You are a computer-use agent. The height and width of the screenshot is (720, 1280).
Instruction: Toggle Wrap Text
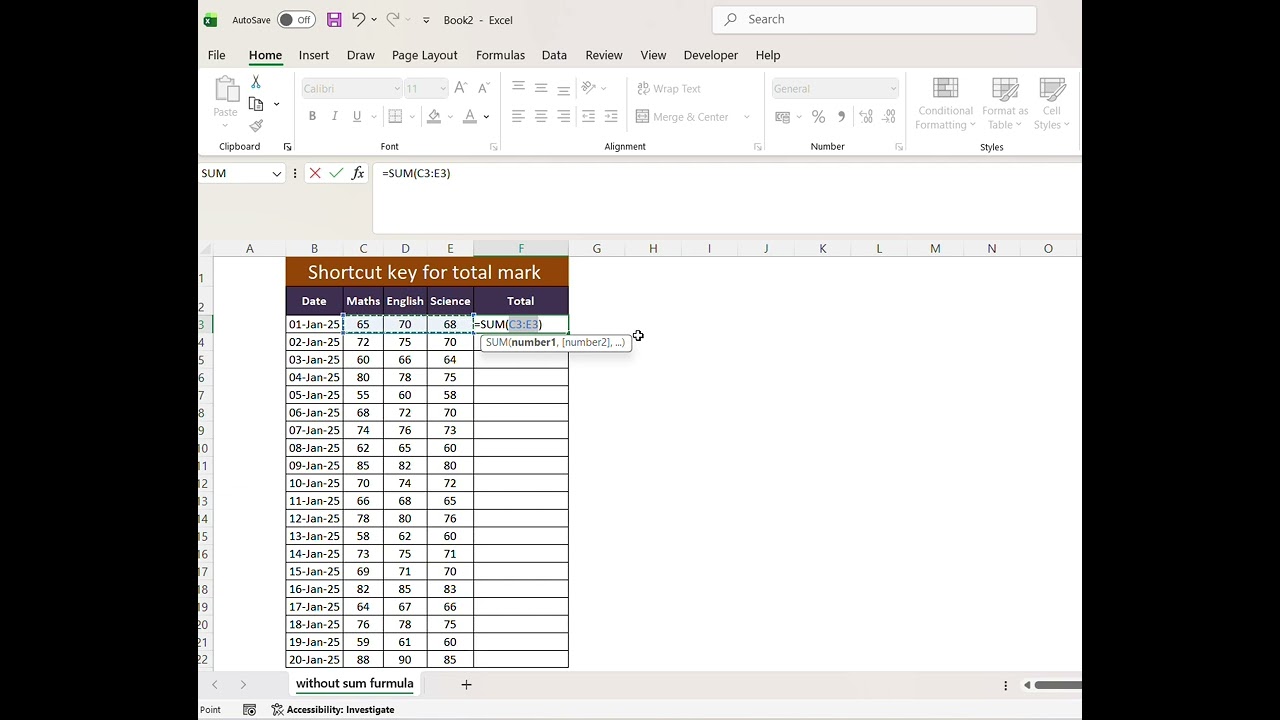(x=669, y=89)
